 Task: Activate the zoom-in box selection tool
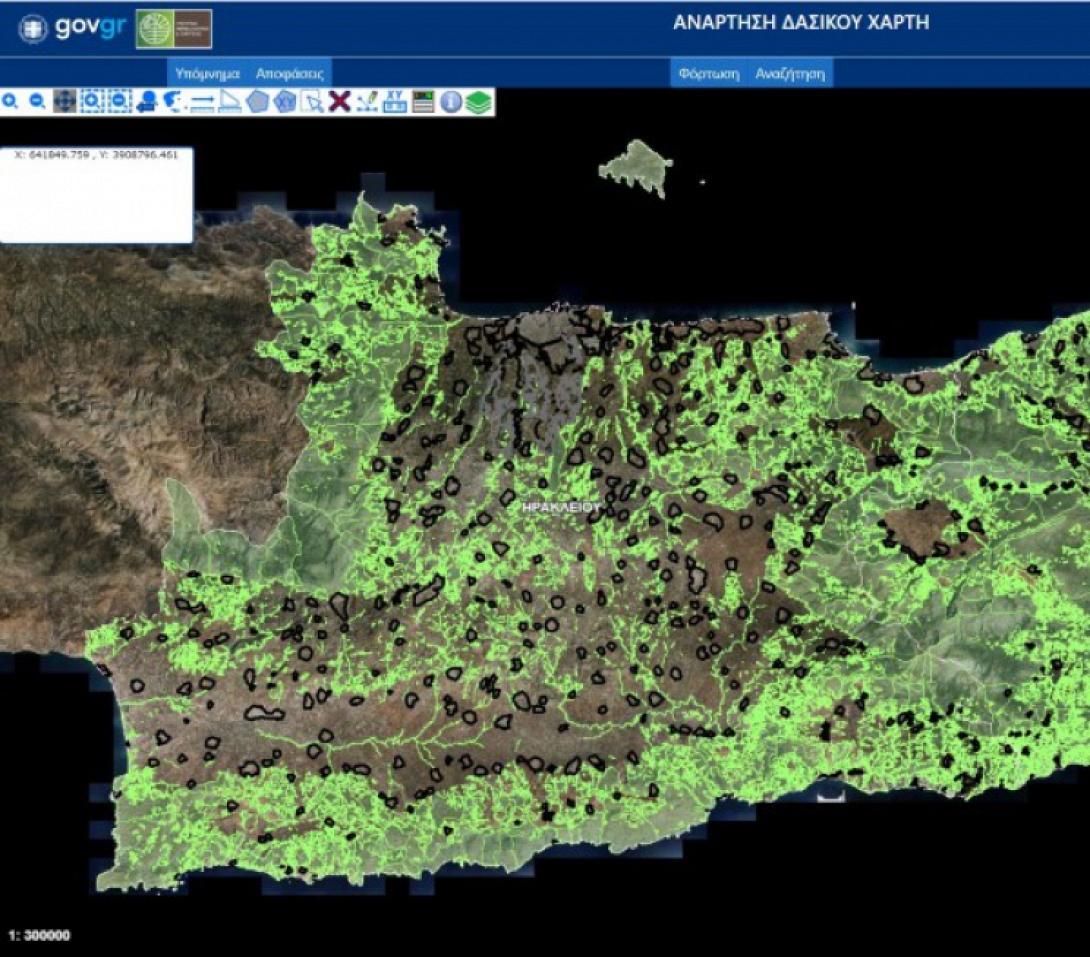[92, 101]
